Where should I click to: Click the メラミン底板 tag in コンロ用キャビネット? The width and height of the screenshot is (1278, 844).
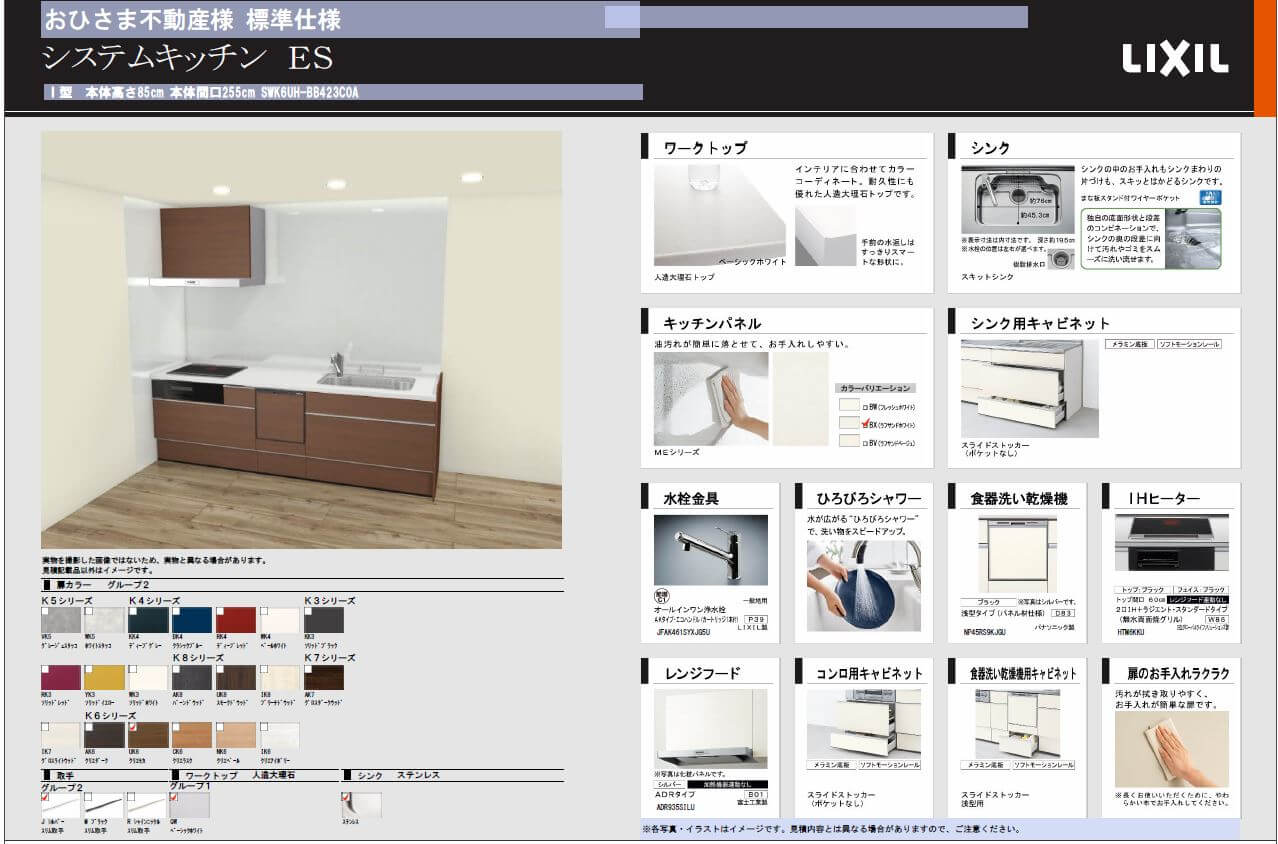pos(832,765)
